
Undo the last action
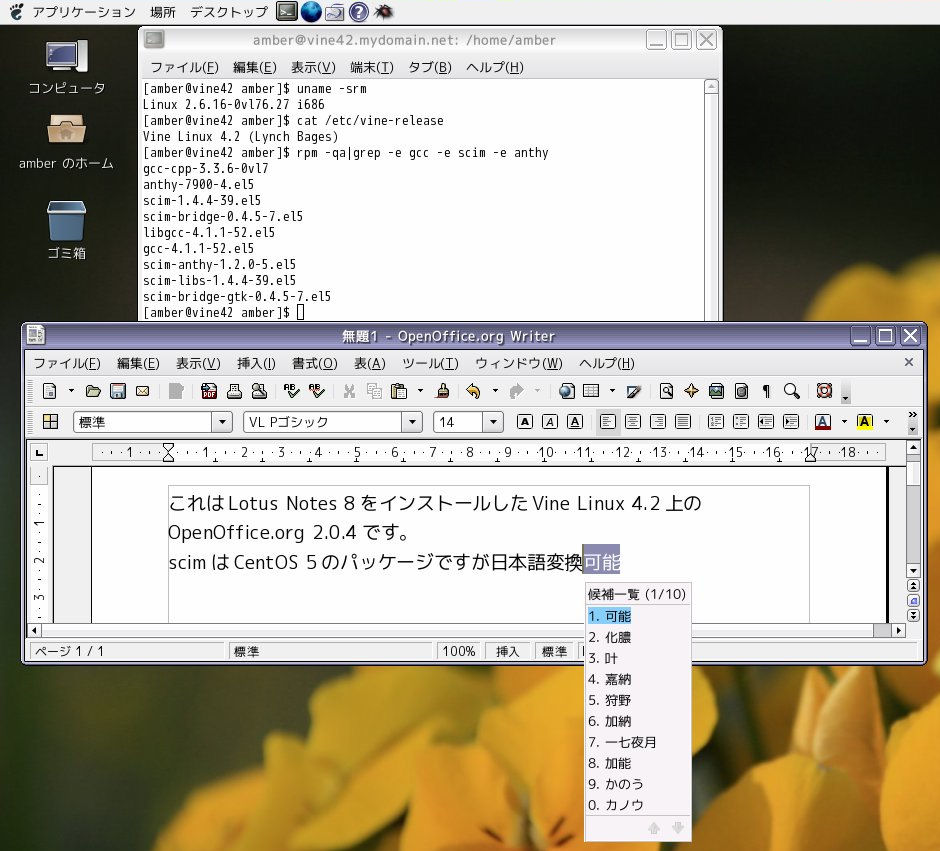click(x=474, y=391)
